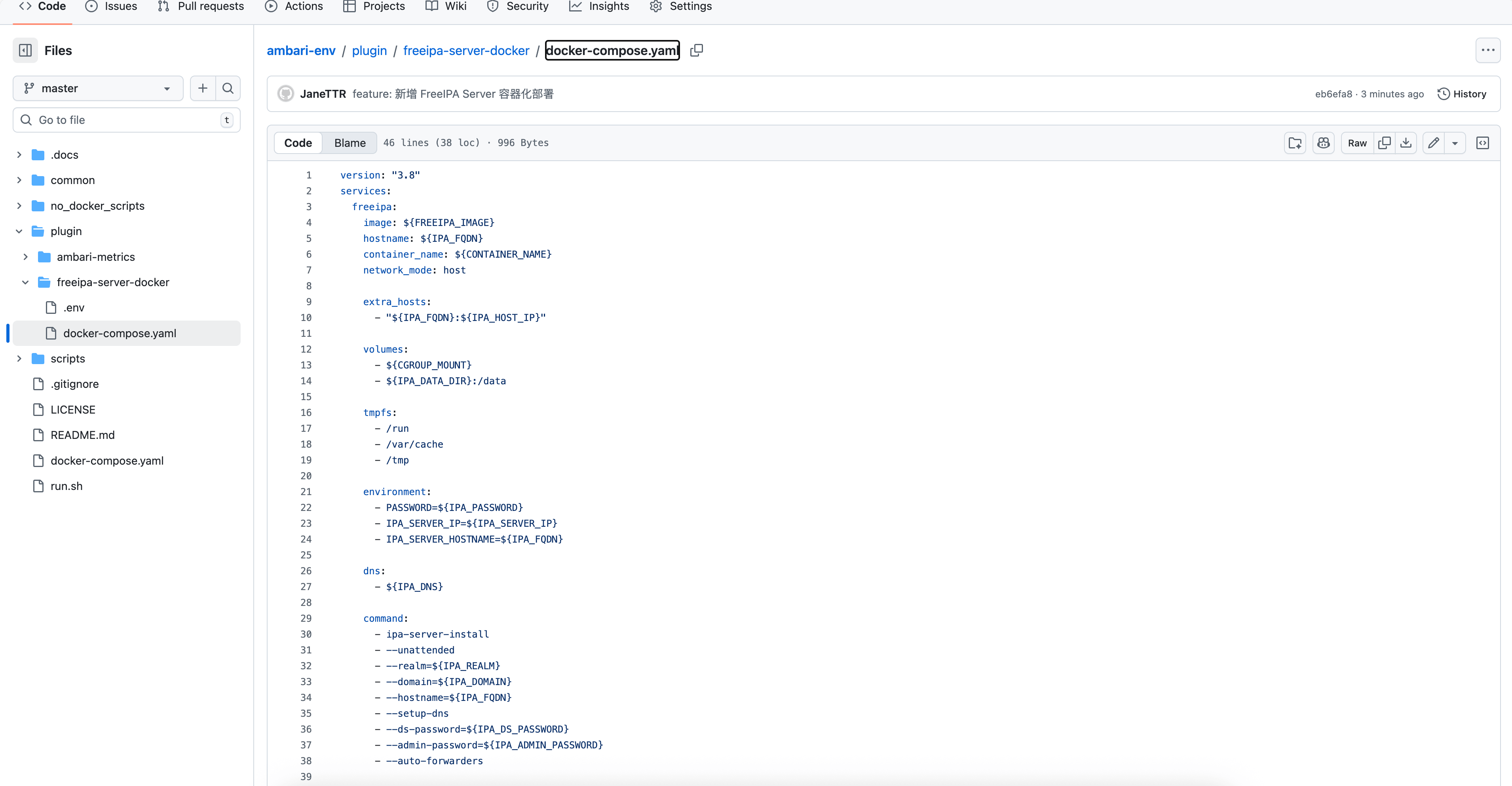1512x786 pixels.
Task: Add a new file with plus icon
Action: point(203,88)
